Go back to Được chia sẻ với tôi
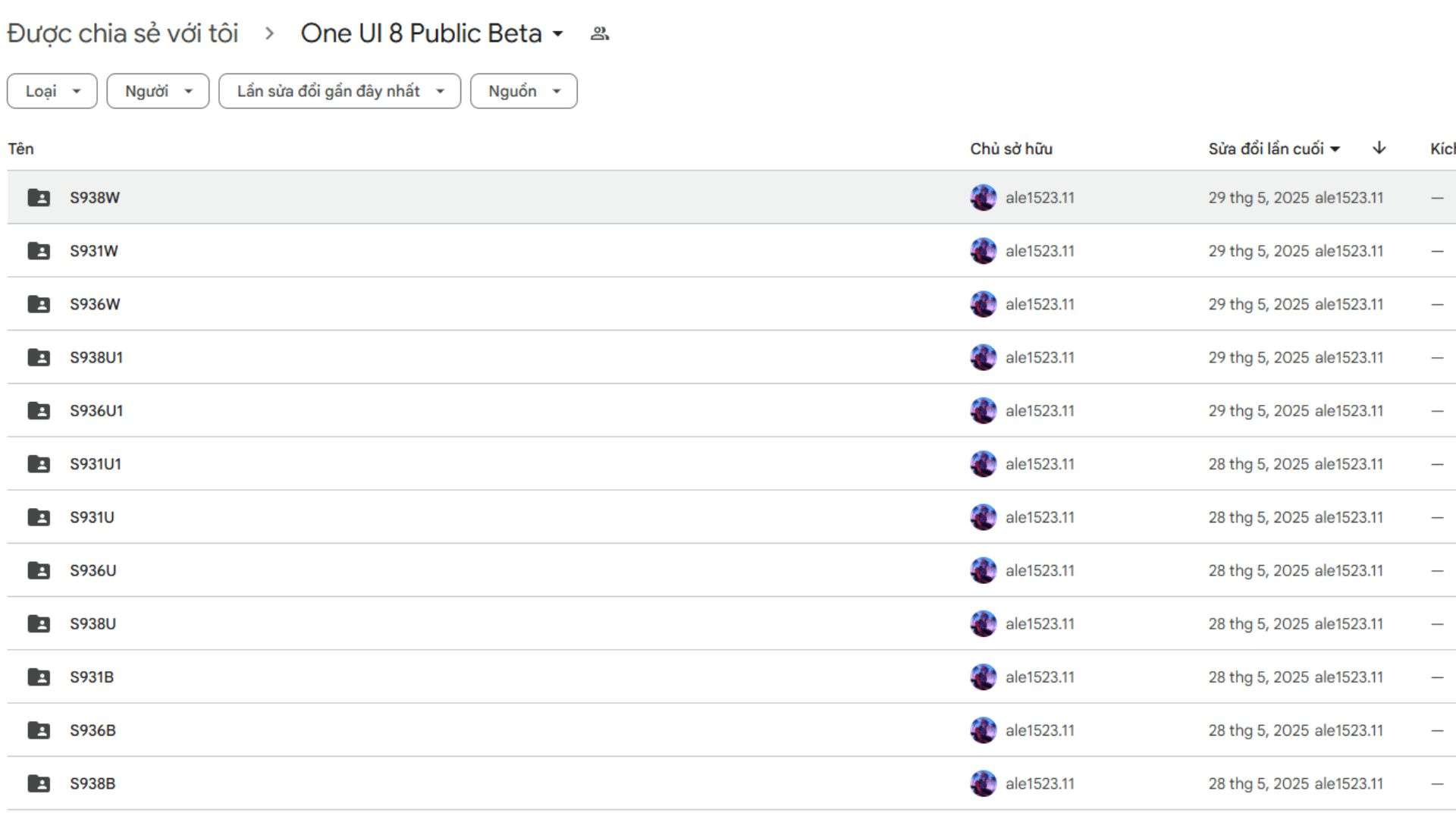This screenshot has width=1456, height=819. [x=123, y=33]
